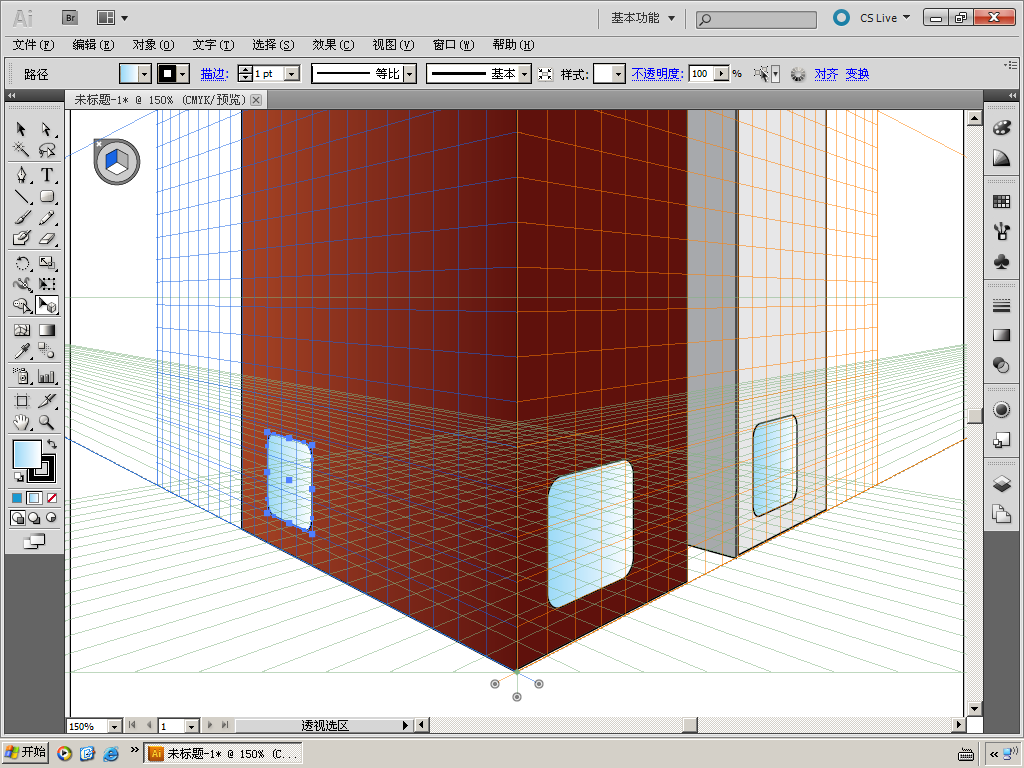Open the 效果 menu
The image size is (1024, 768).
pos(333,45)
